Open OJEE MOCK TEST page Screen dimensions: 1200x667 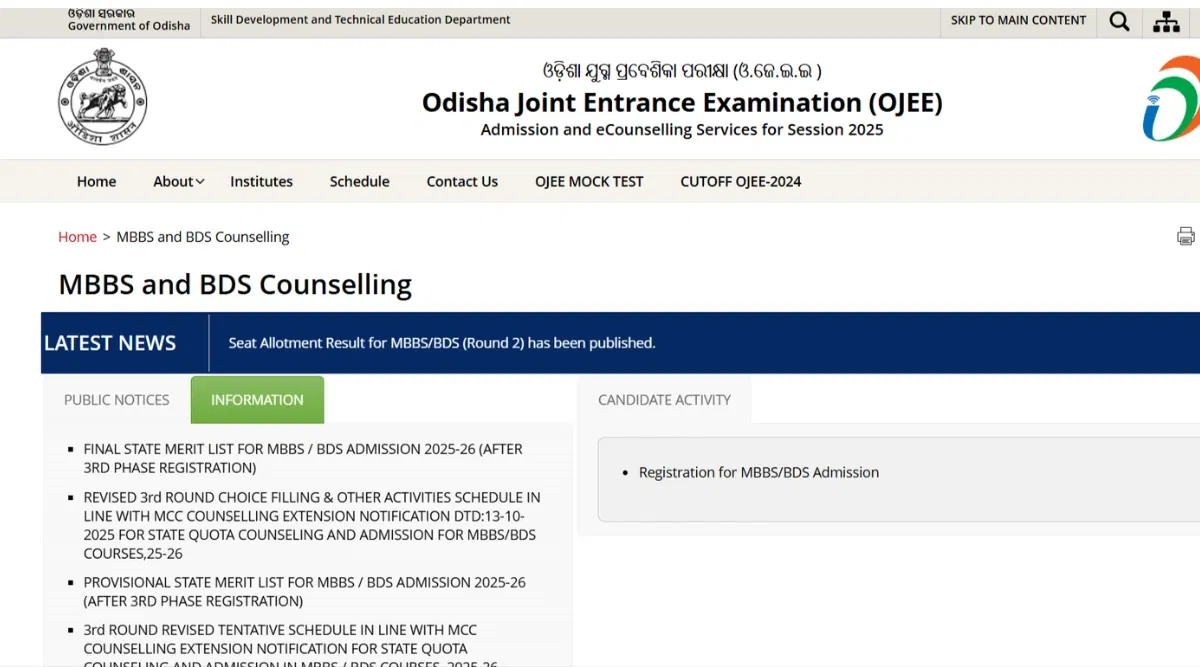coord(589,181)
